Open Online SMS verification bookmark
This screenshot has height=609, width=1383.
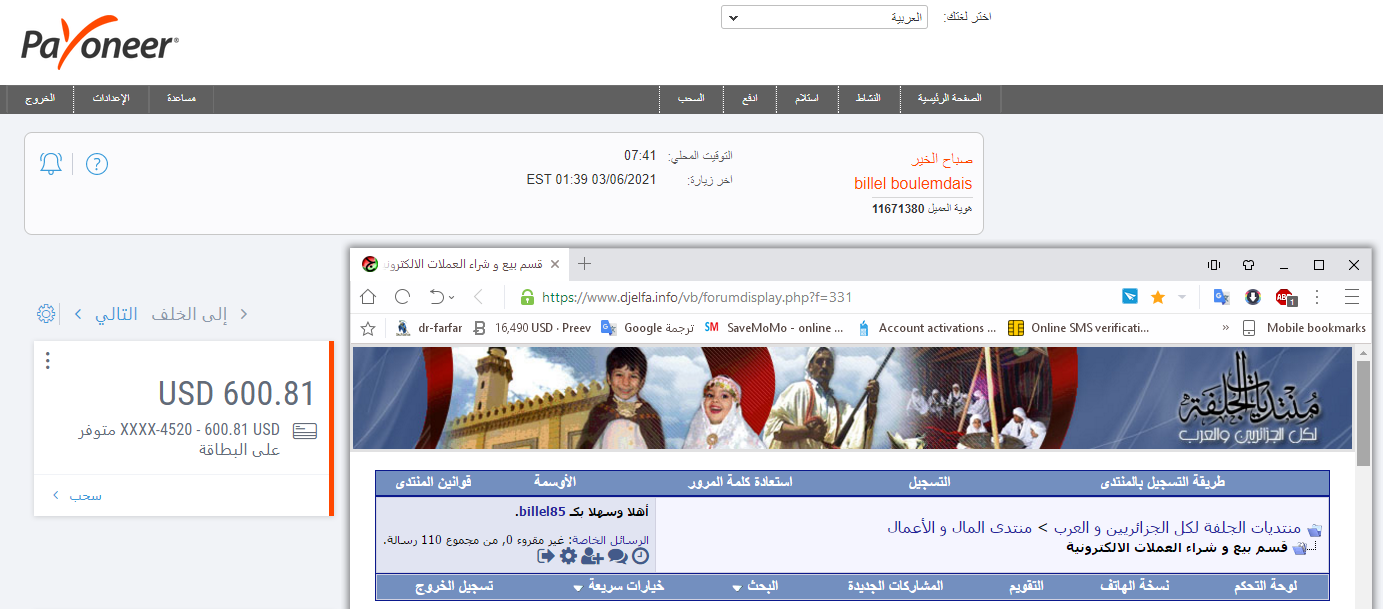[x=1079, y=328]
